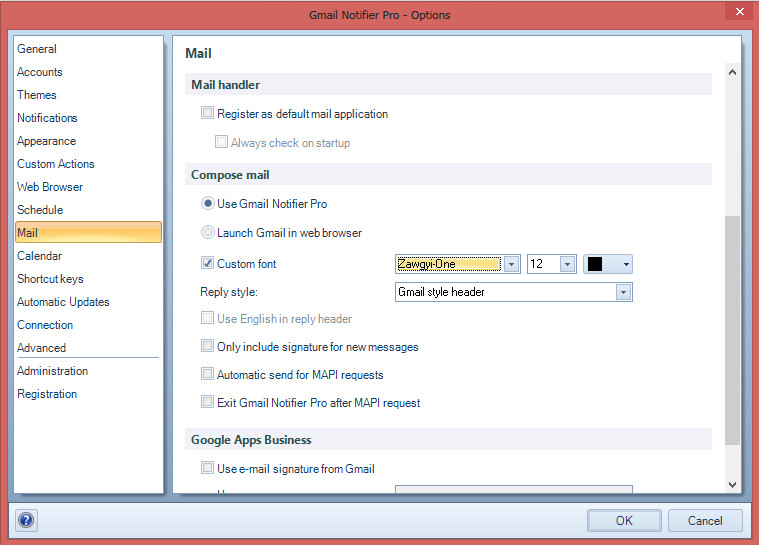759x545 pixels.
Task: Open the General options page
Action: click(37, 49)
